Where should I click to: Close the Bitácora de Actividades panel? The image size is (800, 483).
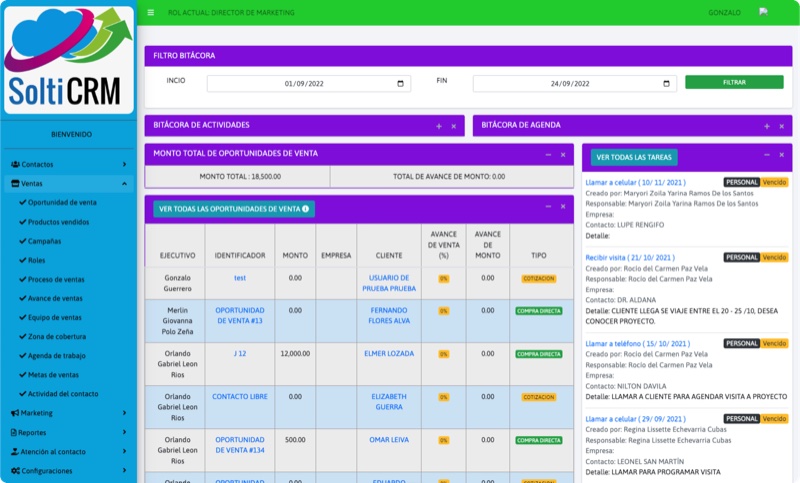pyautogui.click(x=454, y=126)
